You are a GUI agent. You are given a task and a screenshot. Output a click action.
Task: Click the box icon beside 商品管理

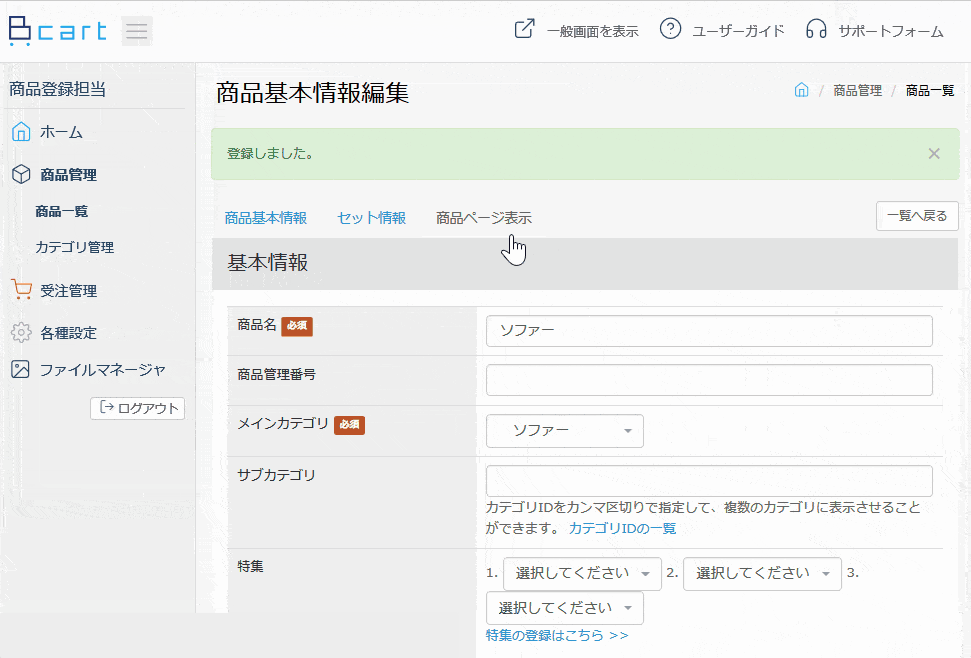point(21,175)
